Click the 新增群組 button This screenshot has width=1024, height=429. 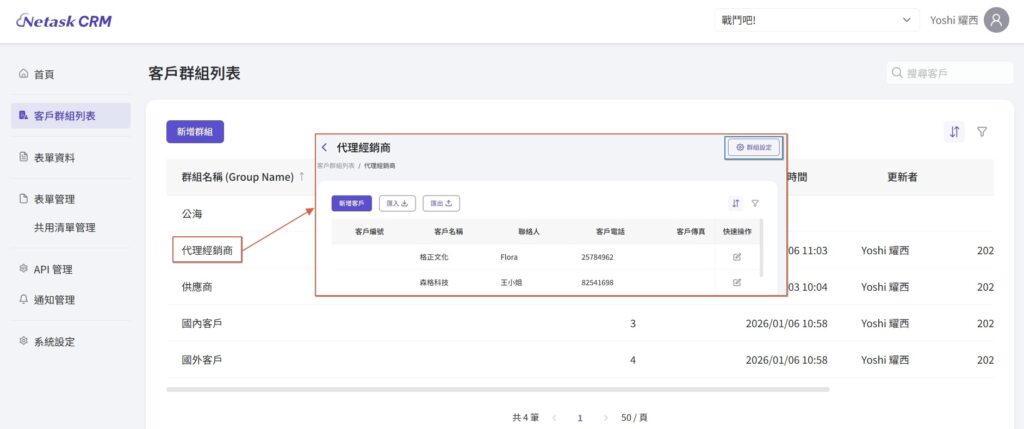pyautogui.click(x=195, y=132)
